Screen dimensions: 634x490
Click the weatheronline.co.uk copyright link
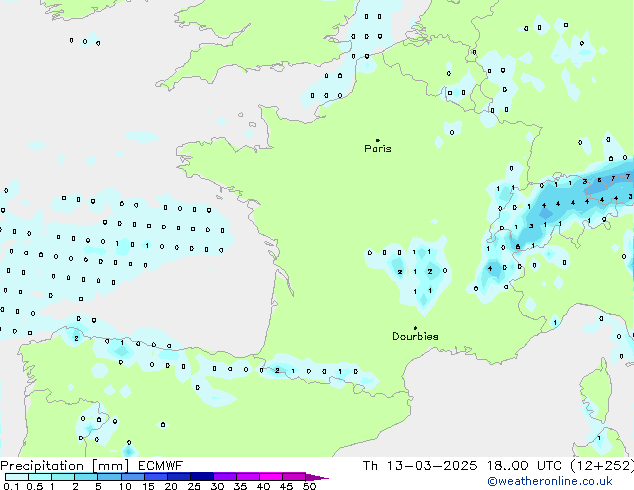click(550, 481)
